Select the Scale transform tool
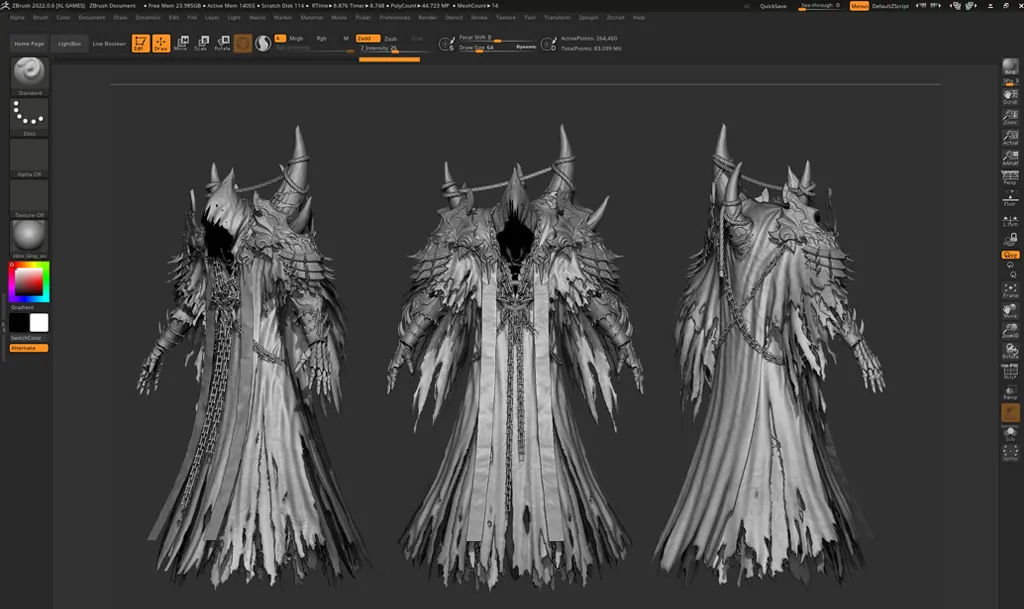 point(201,44)
